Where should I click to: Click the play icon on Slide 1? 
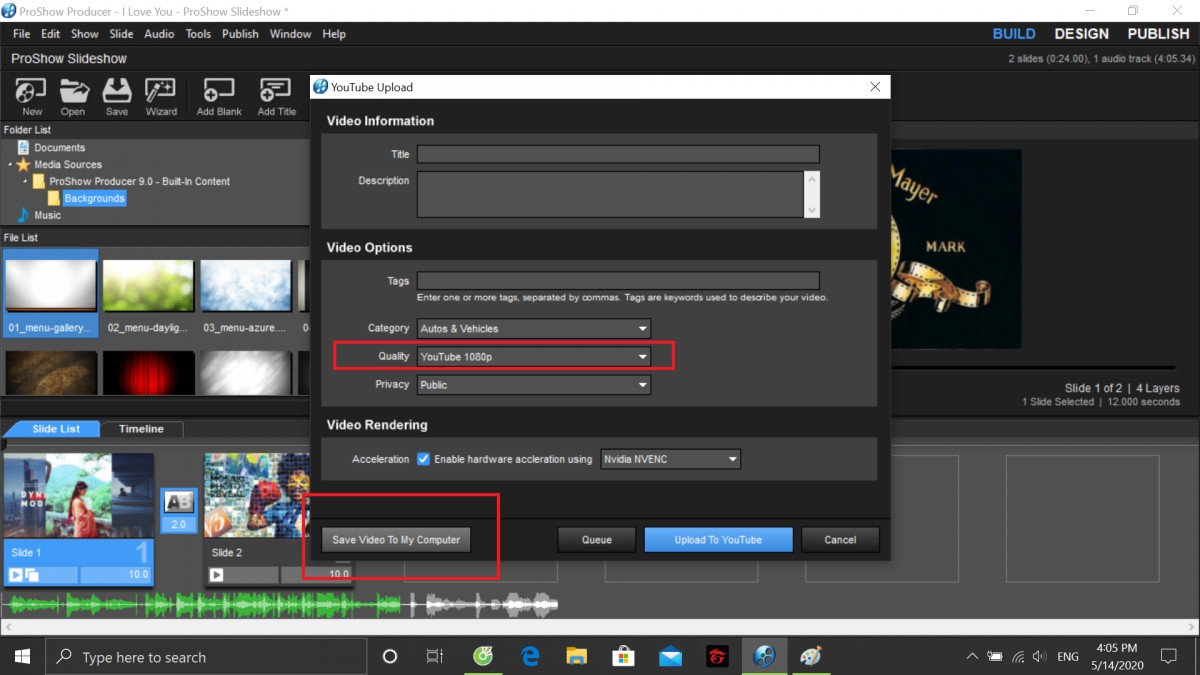tap(16, 574)
